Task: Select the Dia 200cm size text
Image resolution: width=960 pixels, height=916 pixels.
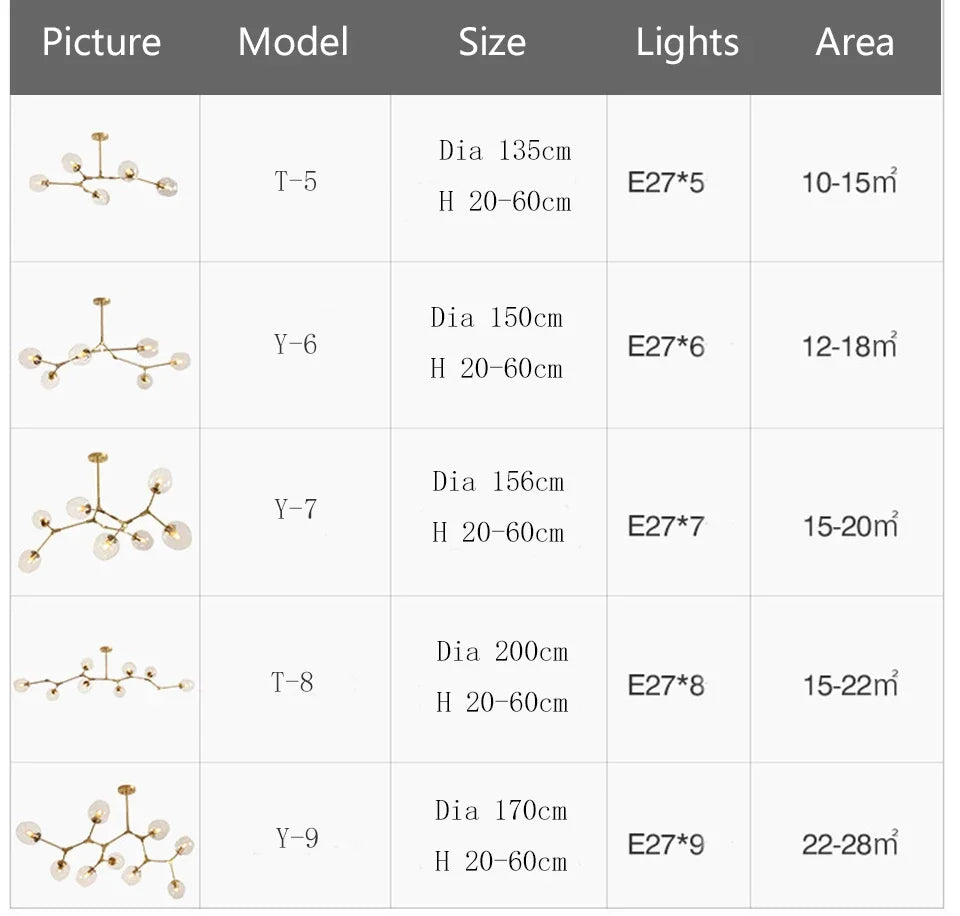Action: [502, 652]
